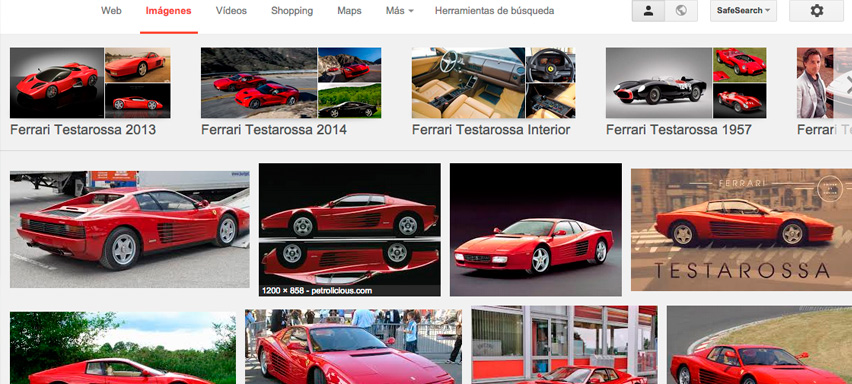Open the settings gear menu
This screenshot has width=852, height=384.
click(816, 11)
